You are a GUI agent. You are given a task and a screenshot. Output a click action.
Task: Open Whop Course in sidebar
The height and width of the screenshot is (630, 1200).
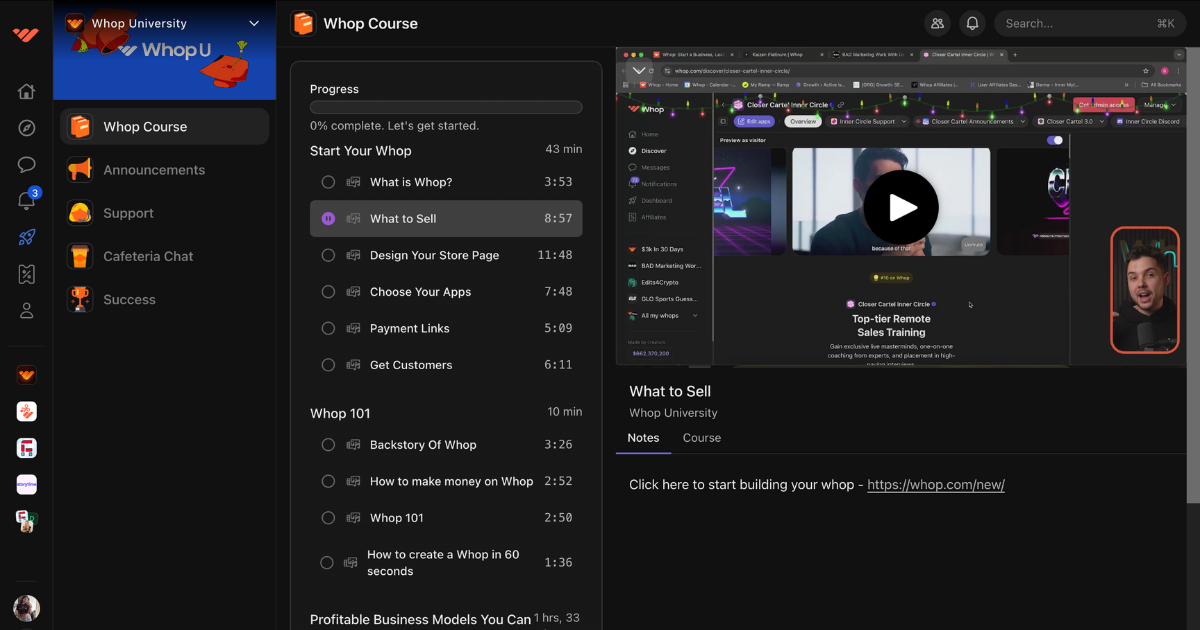(165, 127)
